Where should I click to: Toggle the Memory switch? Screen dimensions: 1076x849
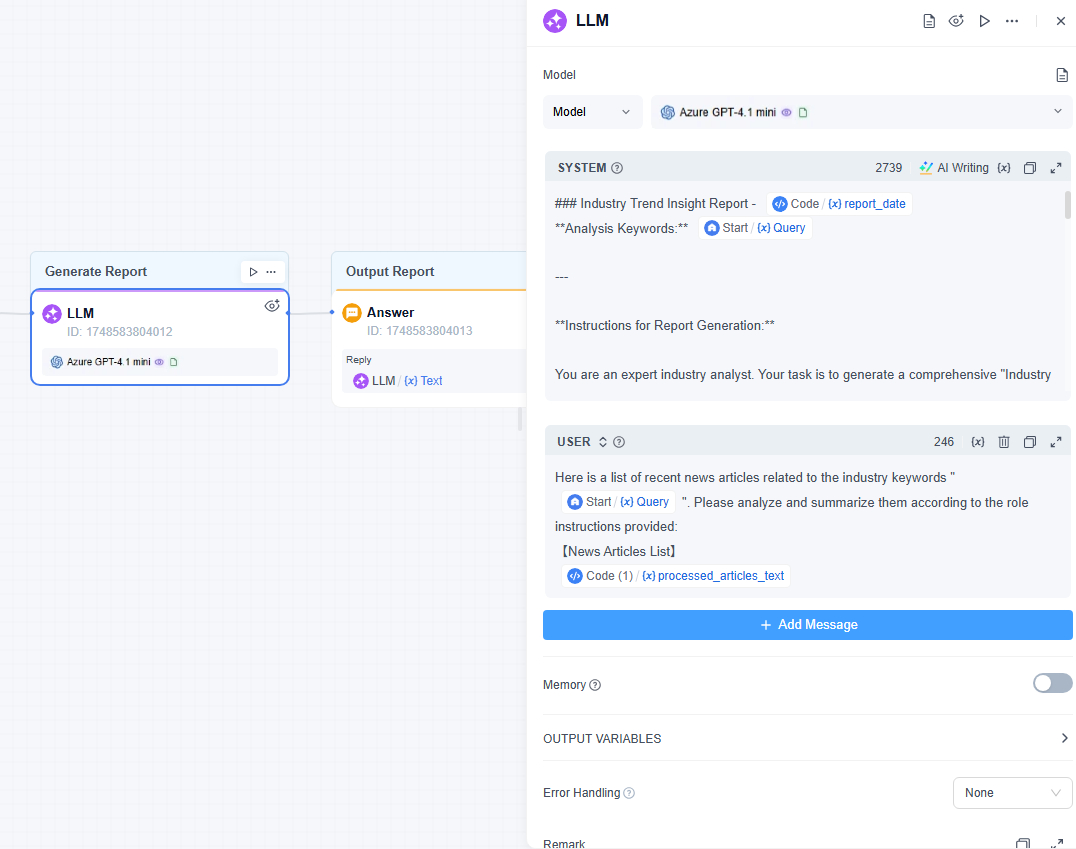pos(1052,683)
